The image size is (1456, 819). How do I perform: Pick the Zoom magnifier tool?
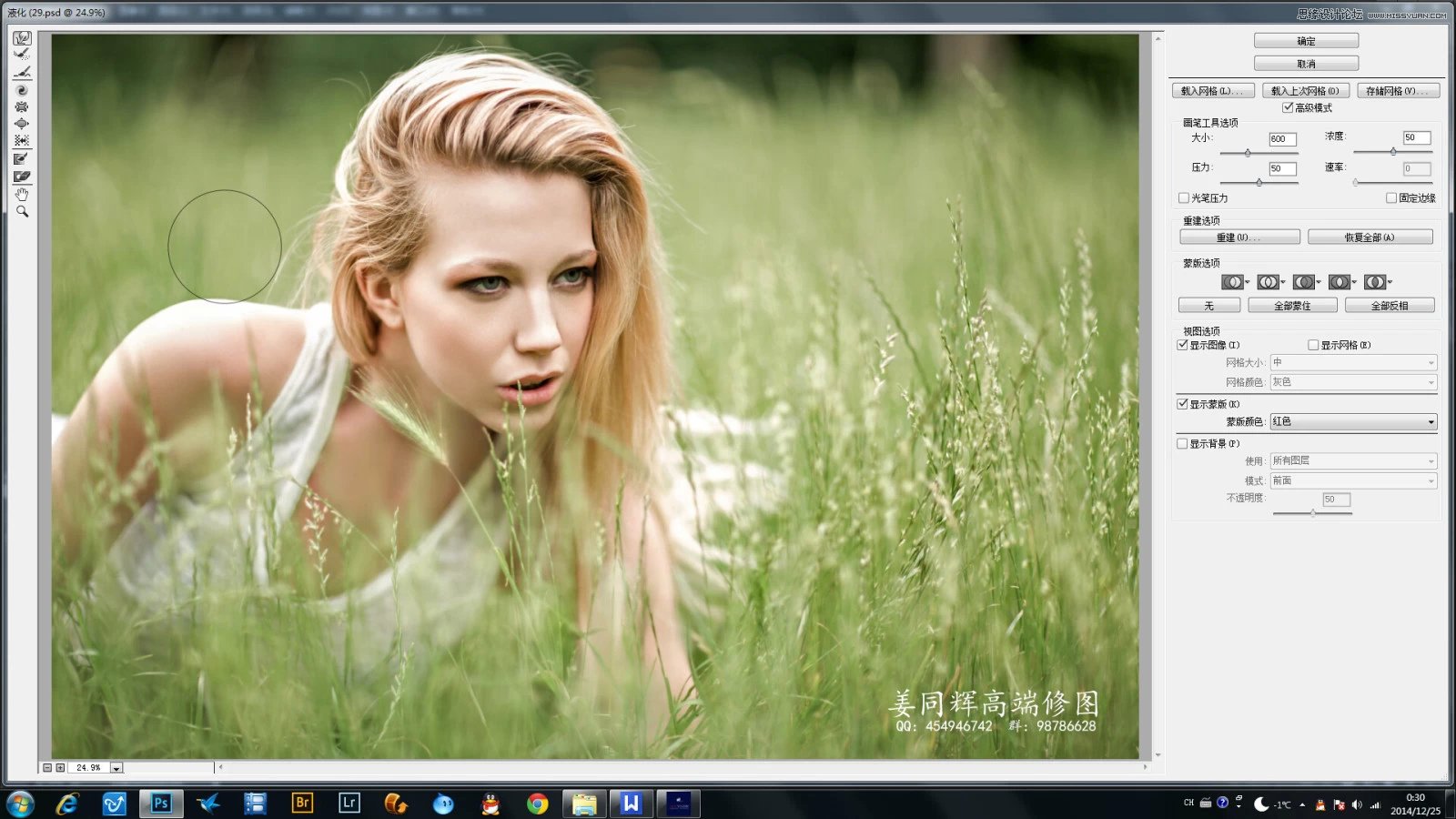(22, 211)
